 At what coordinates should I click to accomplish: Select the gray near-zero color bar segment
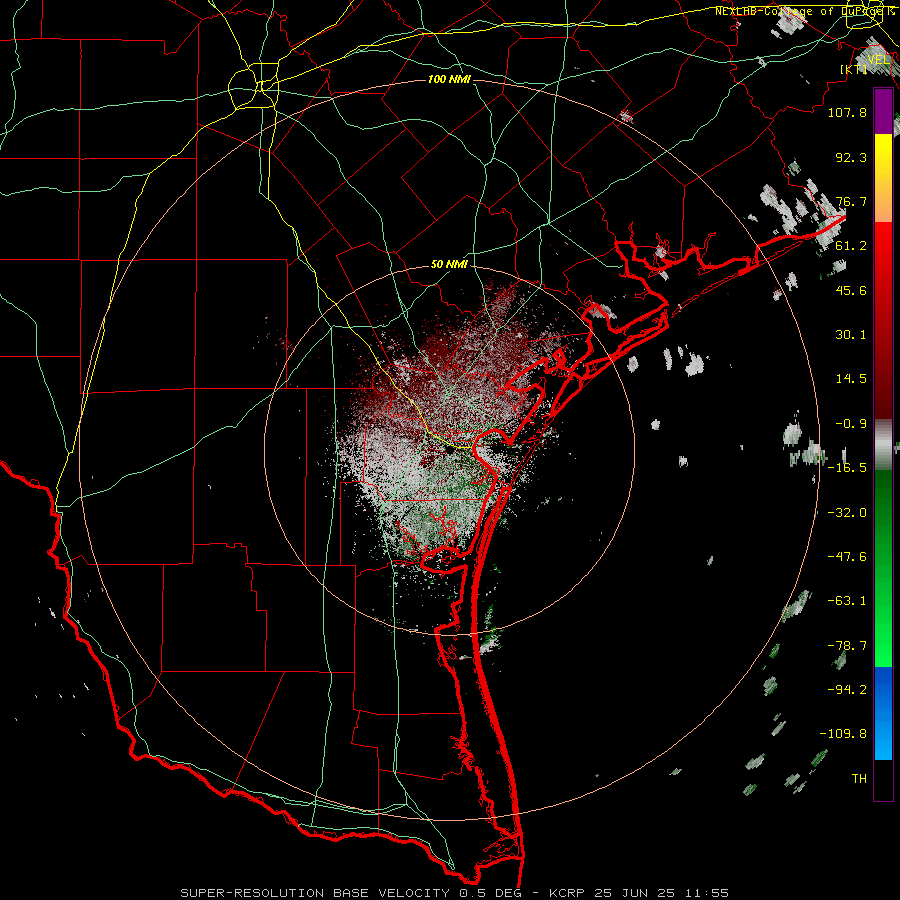(x=883, y=444)
